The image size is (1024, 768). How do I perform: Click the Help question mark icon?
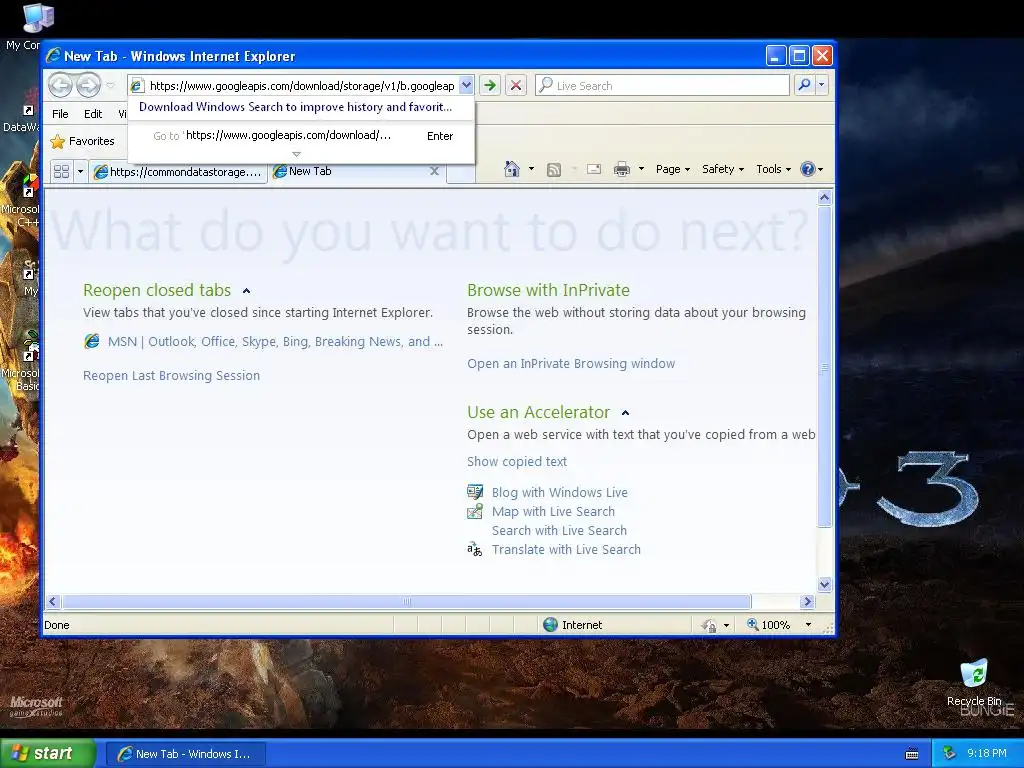[x=808, y=169]
